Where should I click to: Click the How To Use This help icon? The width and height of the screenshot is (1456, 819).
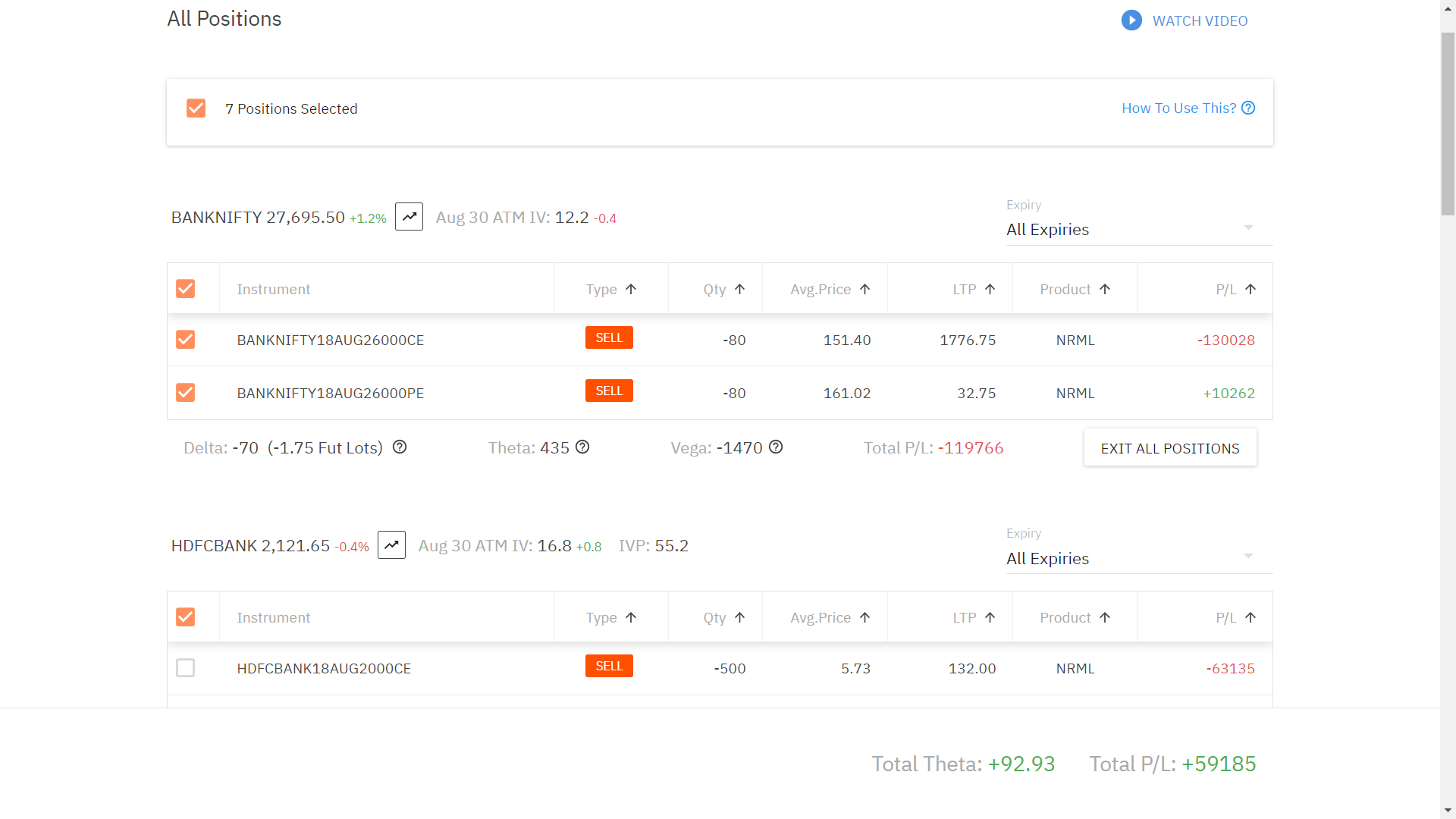point(1248,108)
